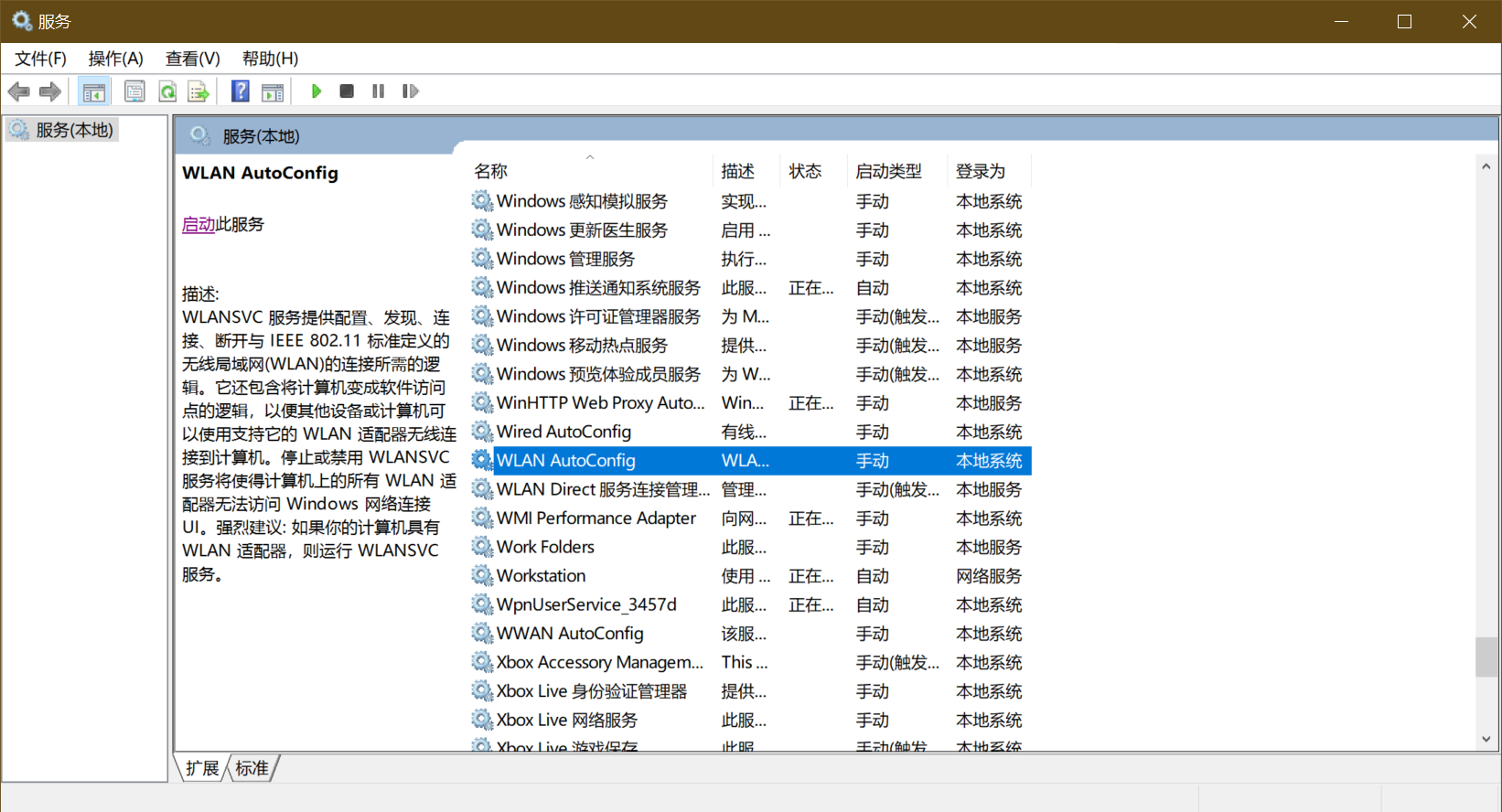Go forward with the right arrow toolbar icon
Viewport: 1502px width, 812px height.
[50, 91]
